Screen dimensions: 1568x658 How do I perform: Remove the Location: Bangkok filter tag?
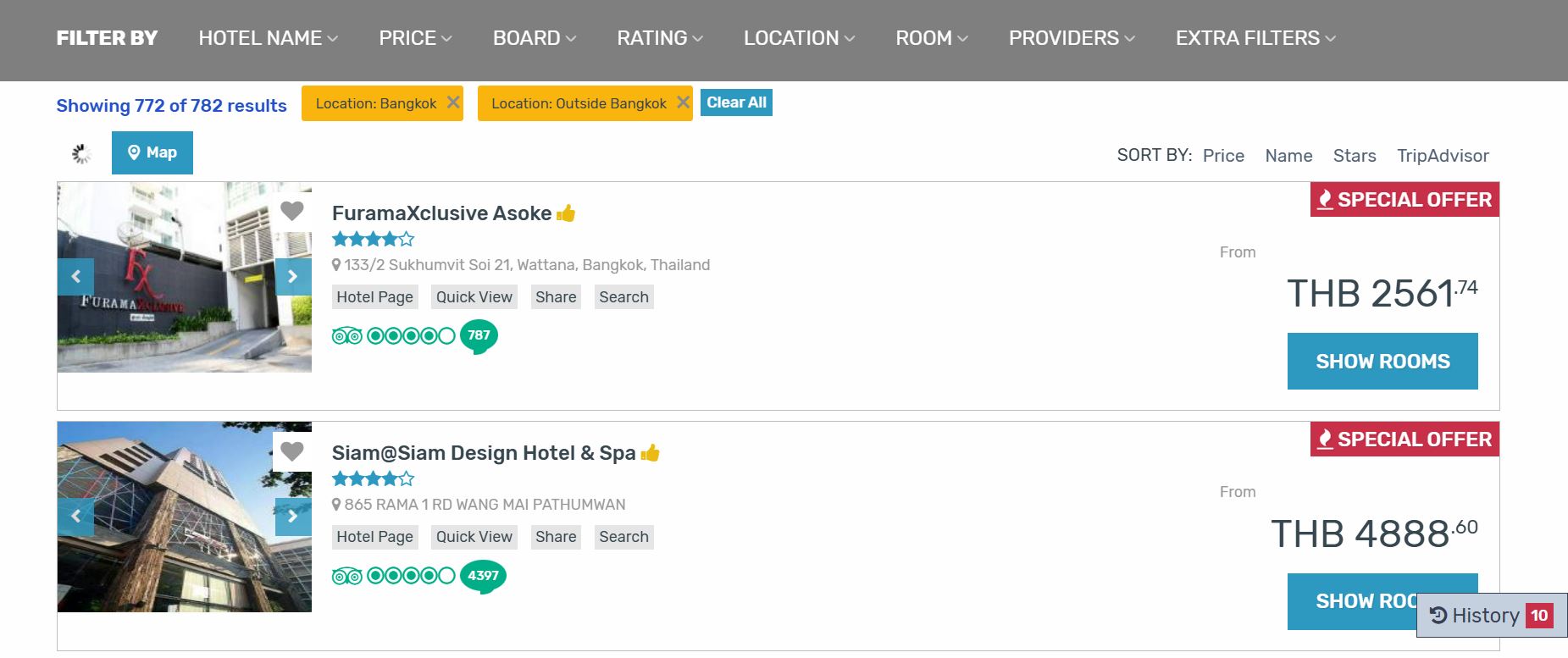(x=453, y=102)
